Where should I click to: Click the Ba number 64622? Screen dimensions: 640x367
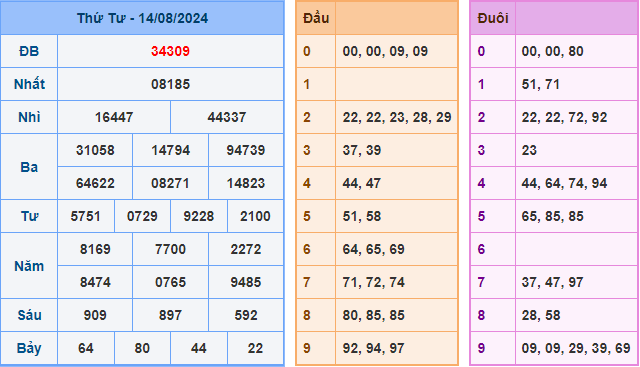pyautogui.click(x=95, y=183)
